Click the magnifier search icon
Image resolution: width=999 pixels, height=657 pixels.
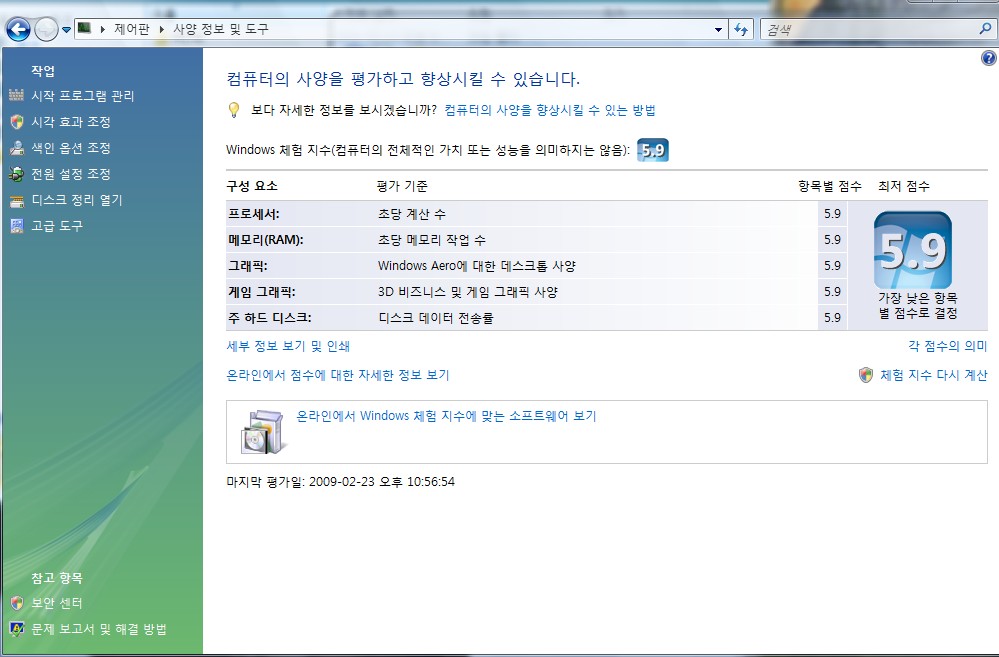pos(986,29)
